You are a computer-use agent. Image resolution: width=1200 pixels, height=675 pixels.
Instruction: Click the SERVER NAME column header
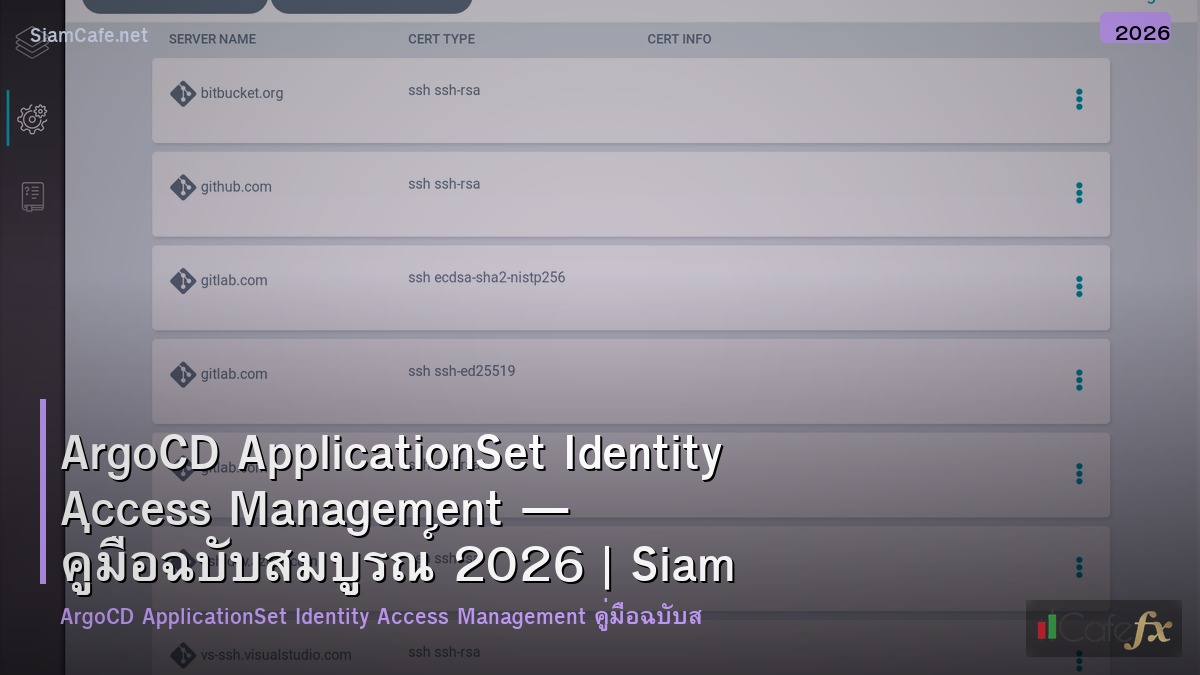211,39
